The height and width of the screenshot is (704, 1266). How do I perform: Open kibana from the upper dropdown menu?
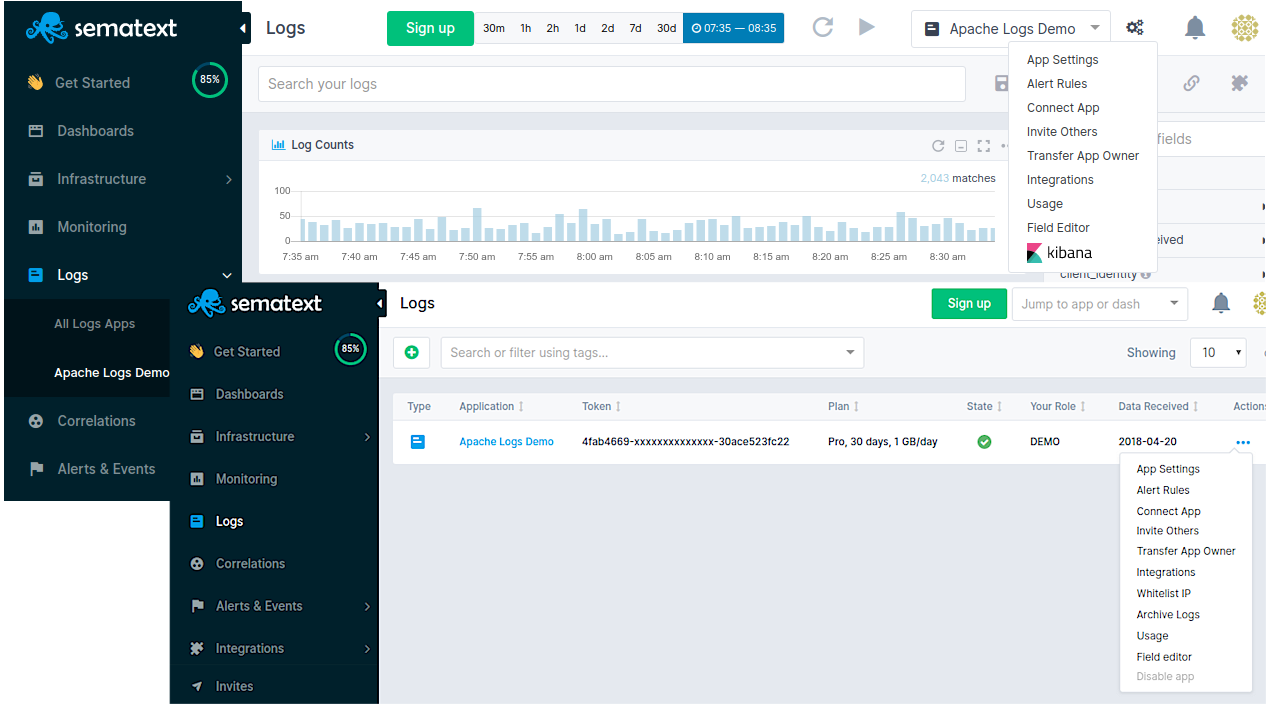pos(1059,253)
